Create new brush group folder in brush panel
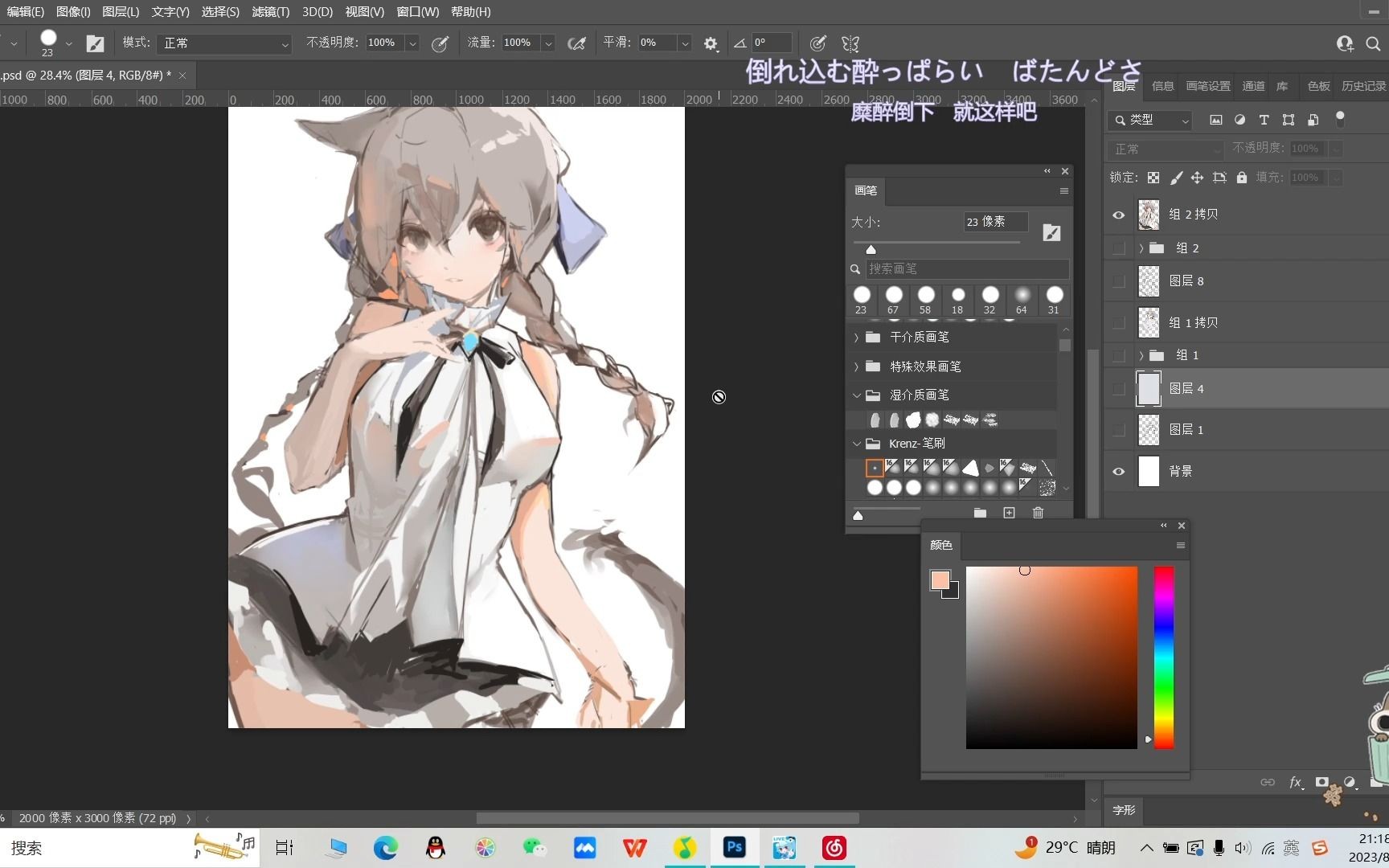1389x868 pixels. pyautogui.click(x=980, y=513)
